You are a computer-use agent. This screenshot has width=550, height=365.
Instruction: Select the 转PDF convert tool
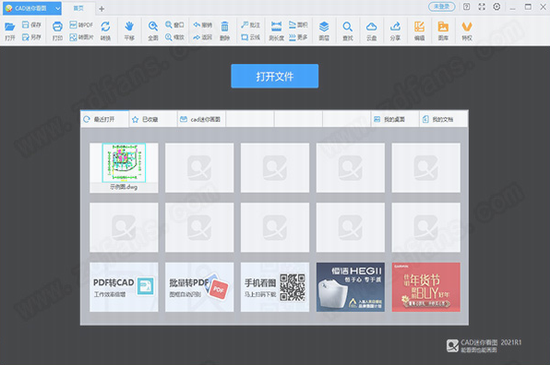click(x=81, y=25)
